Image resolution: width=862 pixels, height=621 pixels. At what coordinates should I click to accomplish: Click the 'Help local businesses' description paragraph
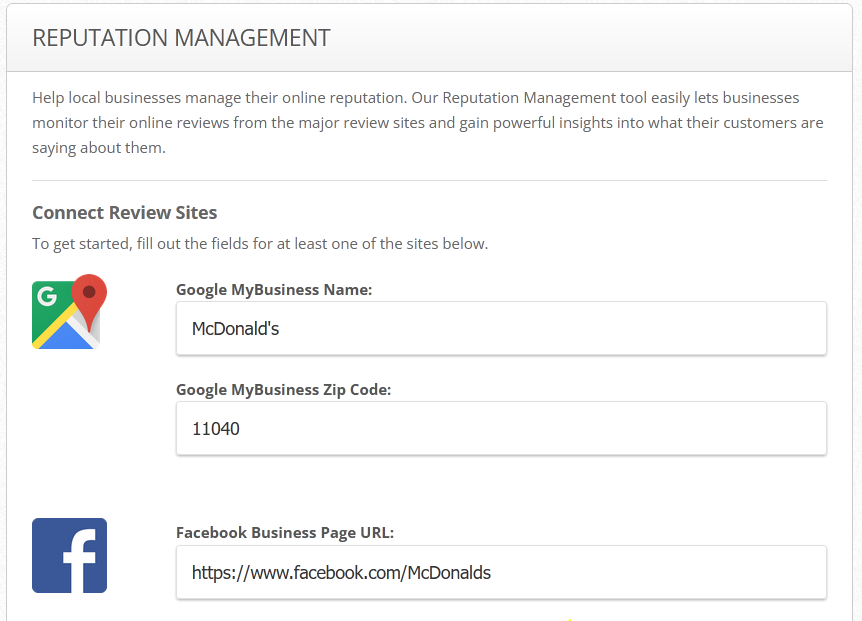(x=428, y=123)
